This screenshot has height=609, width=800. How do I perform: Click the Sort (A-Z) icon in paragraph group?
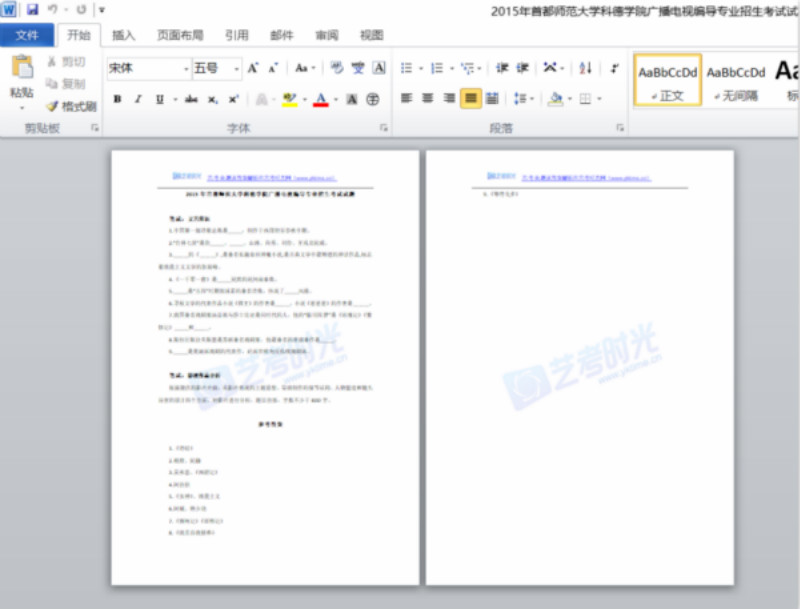click(x=586, y=68)
